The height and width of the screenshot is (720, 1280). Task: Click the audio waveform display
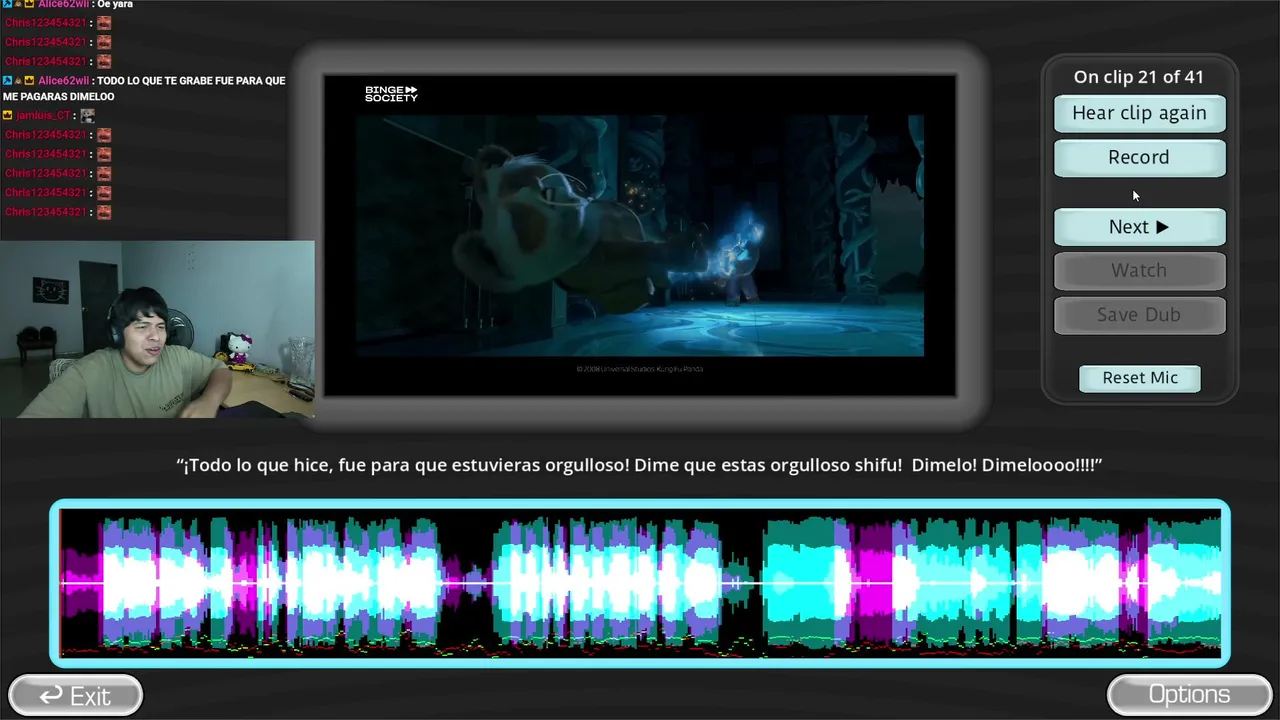click(640, 583)
